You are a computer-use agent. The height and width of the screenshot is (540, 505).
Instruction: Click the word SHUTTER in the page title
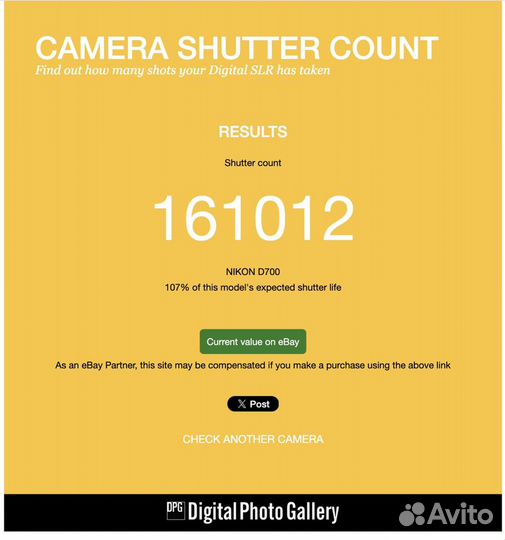tap(249, 48)
